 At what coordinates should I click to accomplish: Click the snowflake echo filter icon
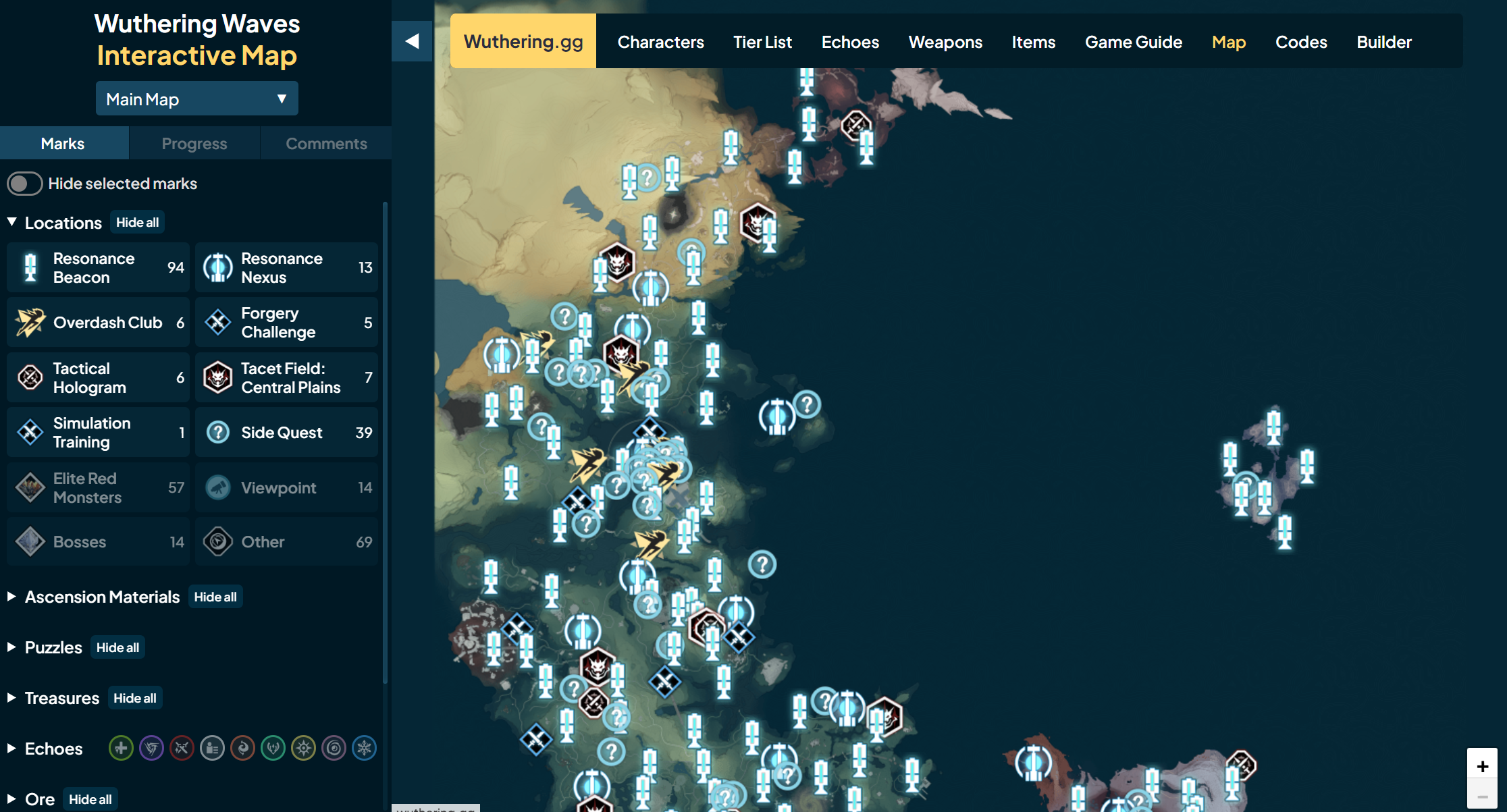pyautogui.click(x=364, y=748)
